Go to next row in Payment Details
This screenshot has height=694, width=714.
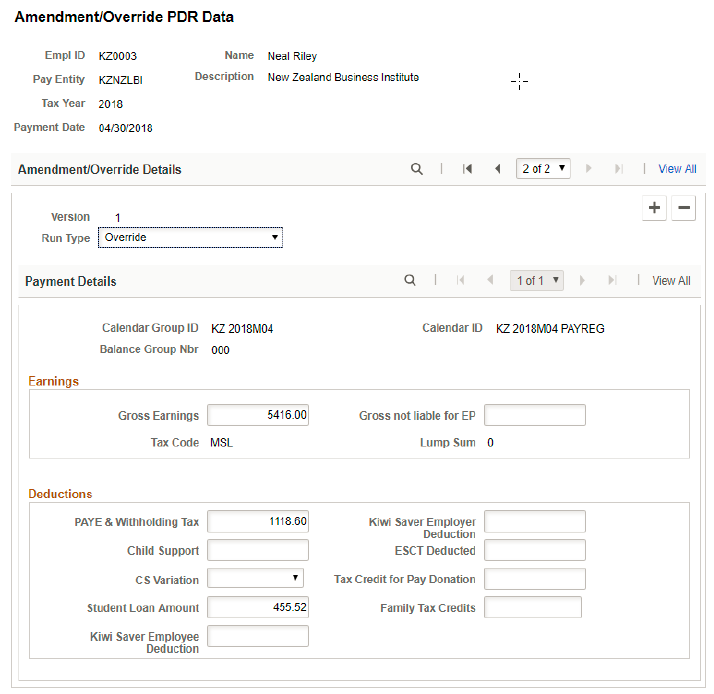coord(582,280)
